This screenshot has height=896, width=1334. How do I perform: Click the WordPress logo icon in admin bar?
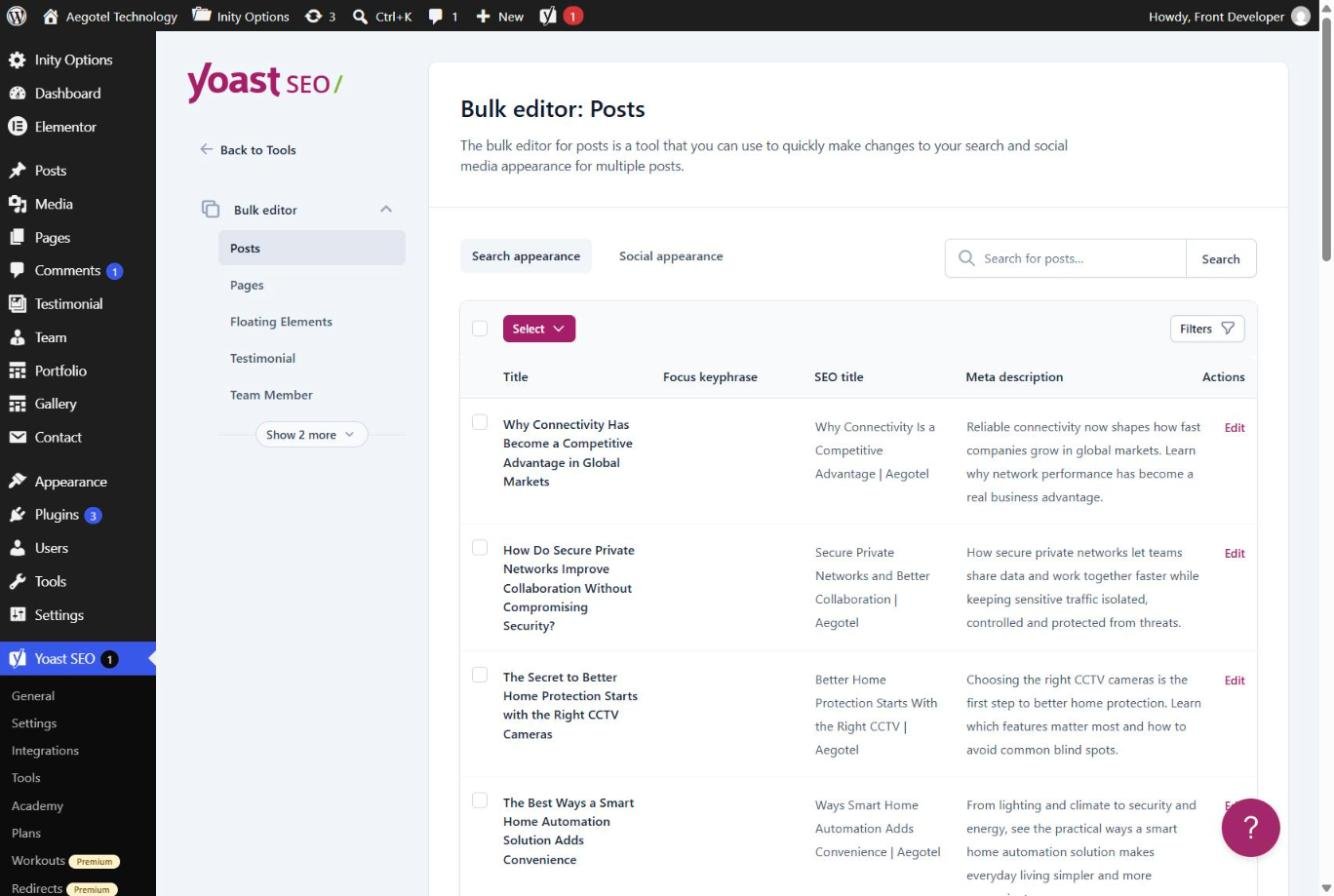click(x=16, y=16)
